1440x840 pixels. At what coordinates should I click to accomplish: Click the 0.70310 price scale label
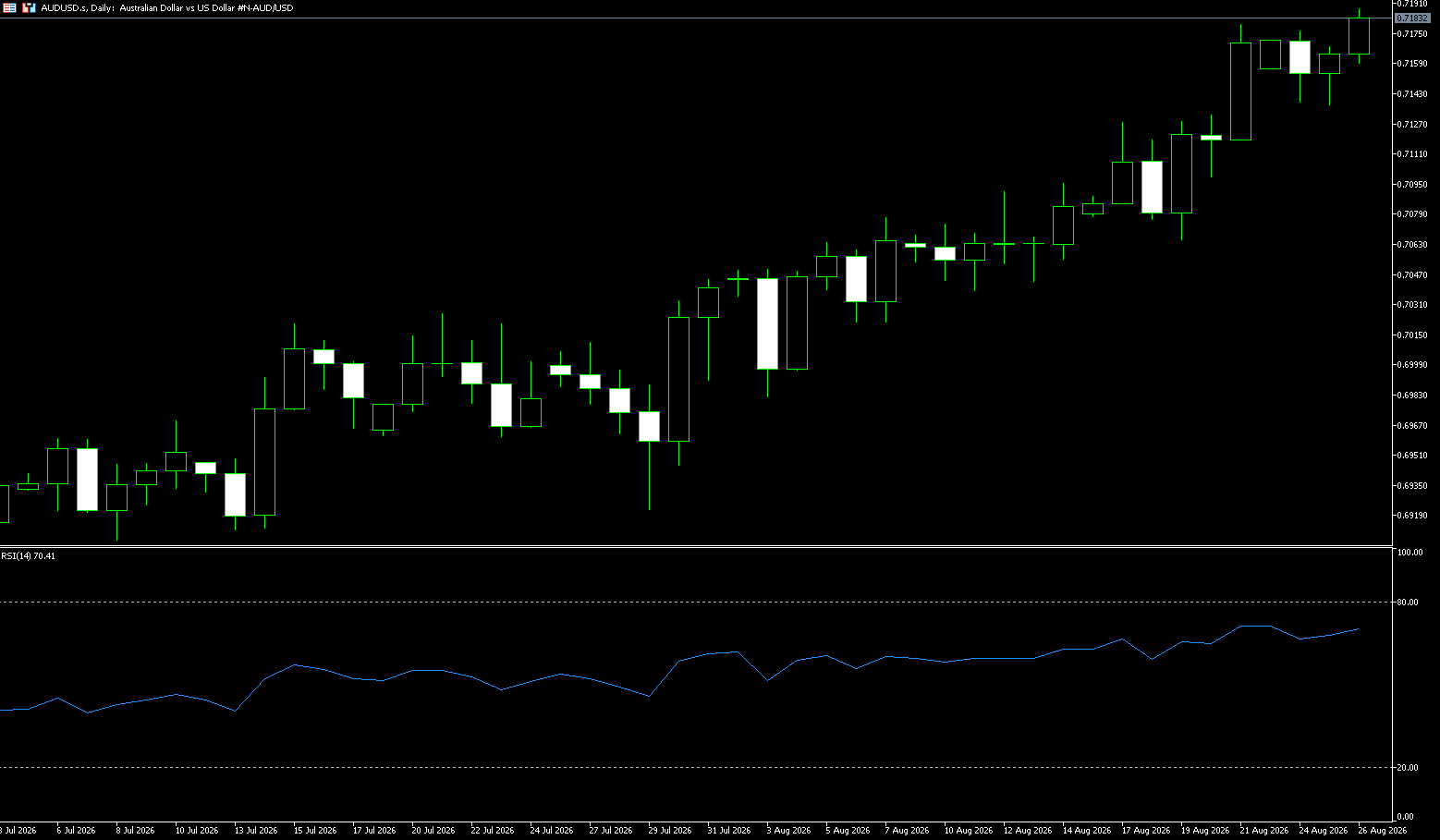(x=1413, y=305)
